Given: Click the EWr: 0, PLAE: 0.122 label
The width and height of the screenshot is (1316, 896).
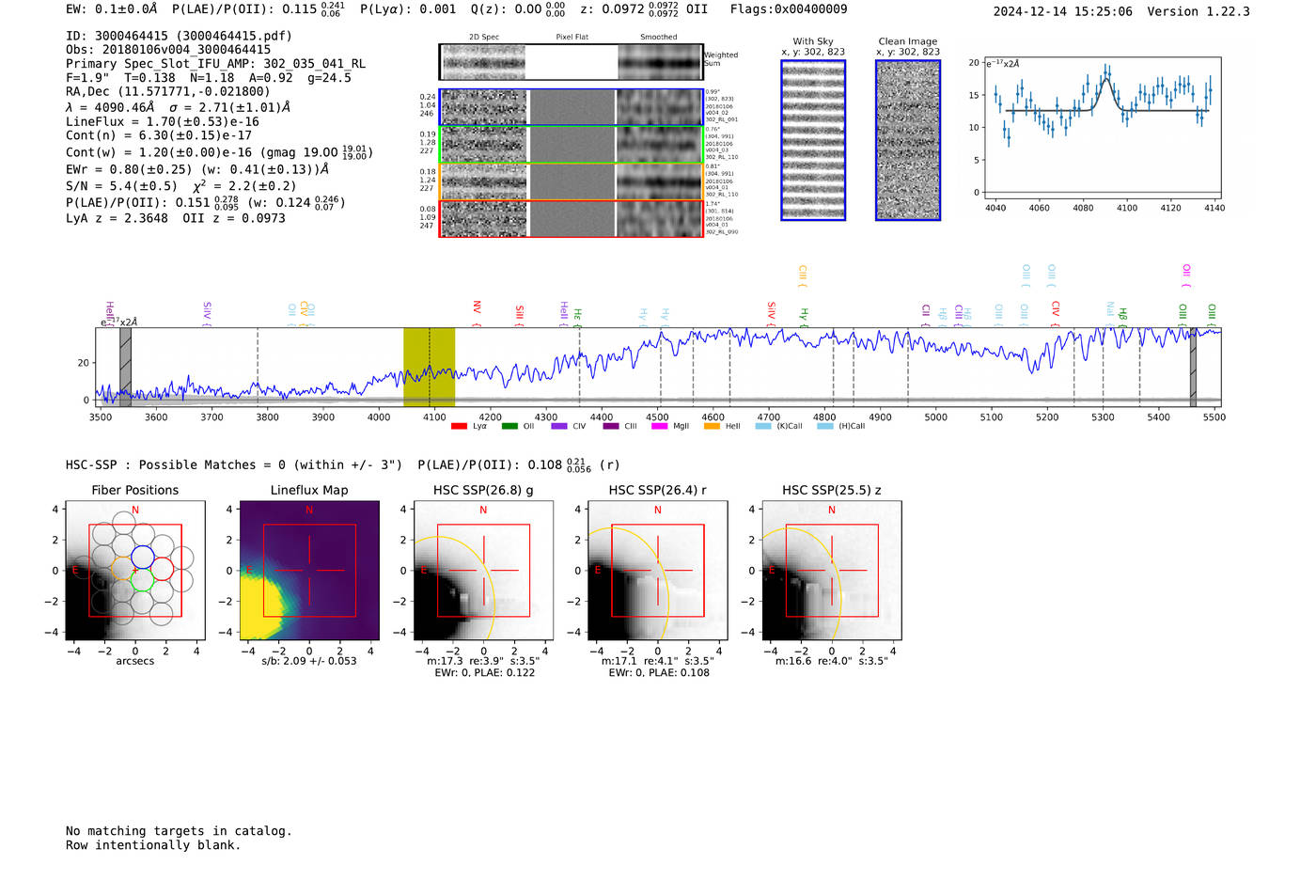Looking at the screenshot, I should (x=485, y=673).
